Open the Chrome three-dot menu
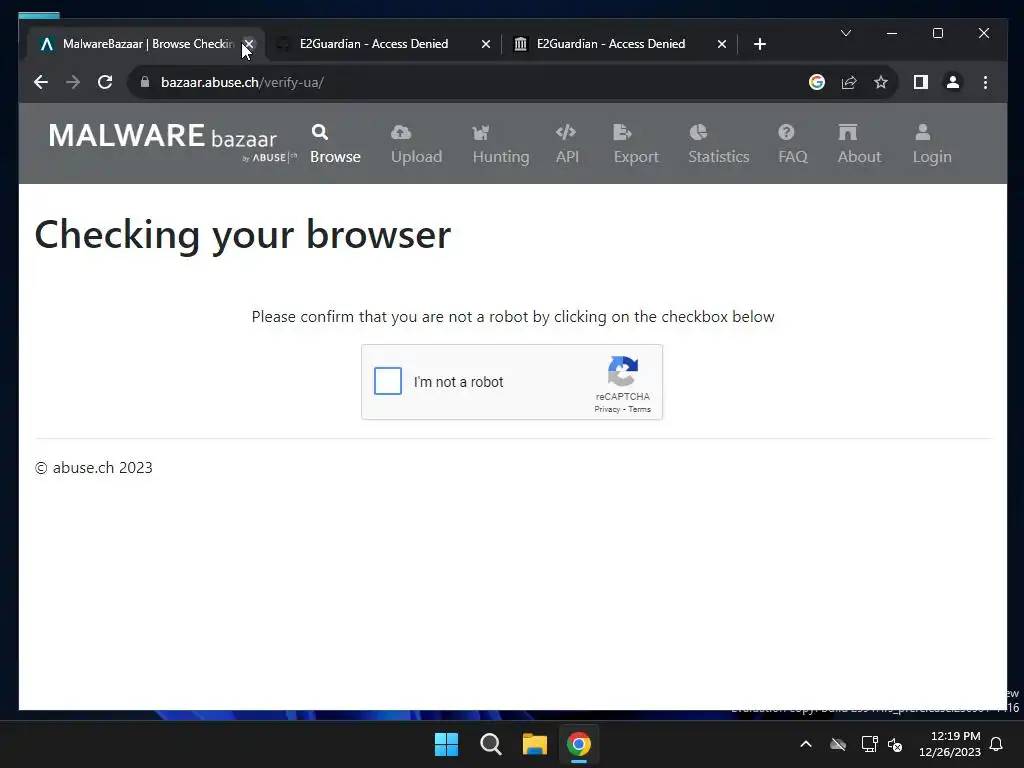The width and height of the screenshot is (1024, 768). coord(985,82)
